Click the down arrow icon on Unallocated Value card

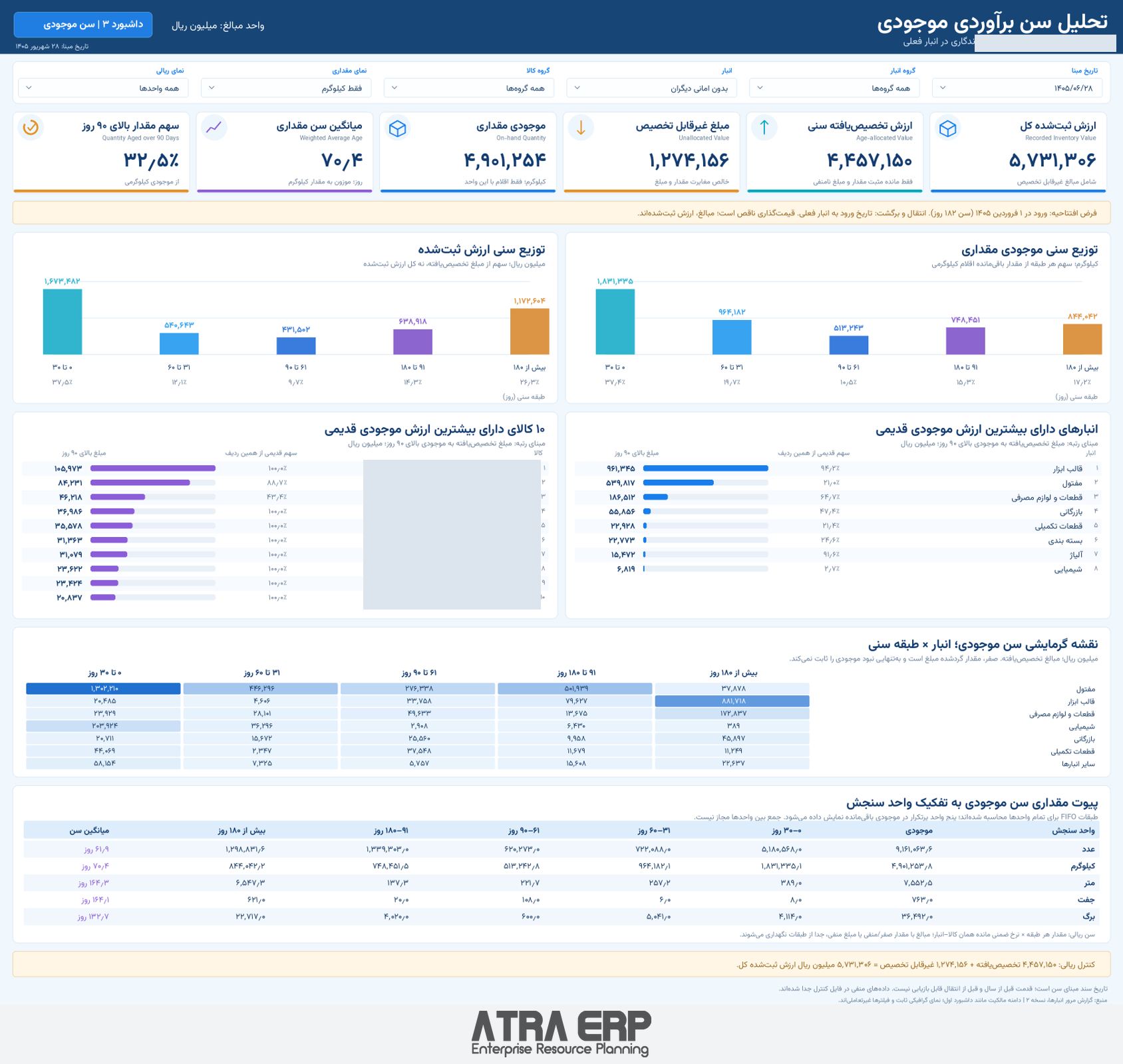[x=581, y=128]
